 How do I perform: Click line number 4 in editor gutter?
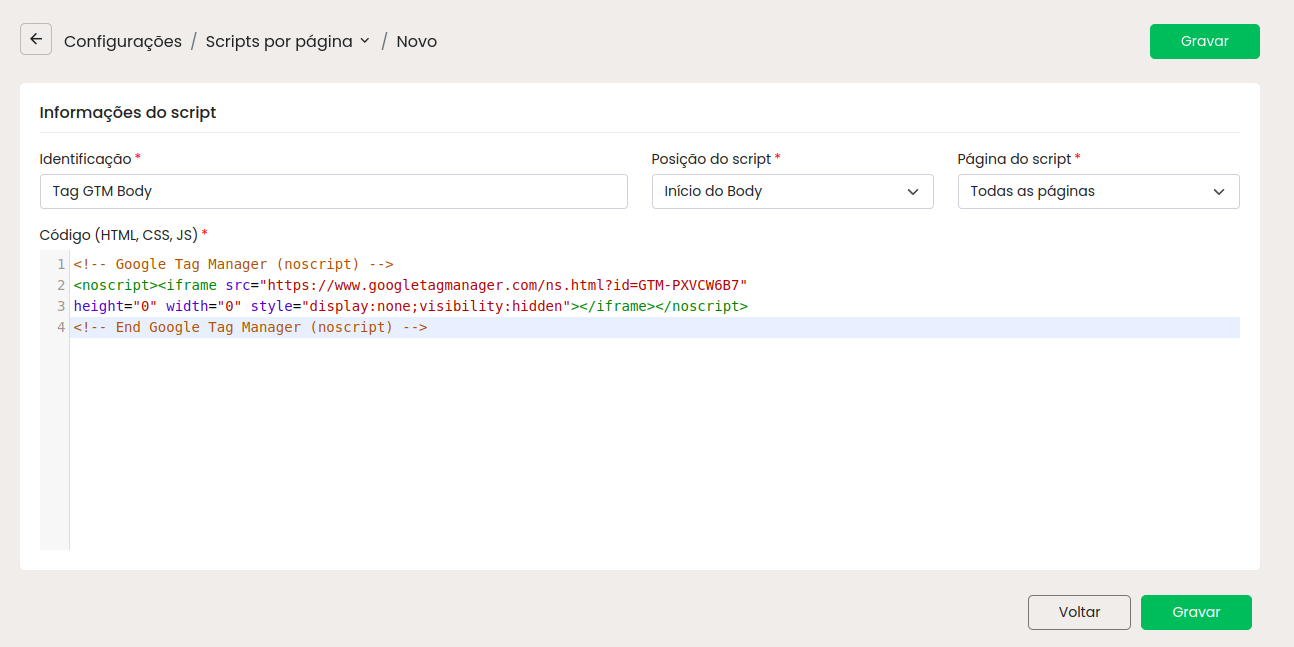61,328
